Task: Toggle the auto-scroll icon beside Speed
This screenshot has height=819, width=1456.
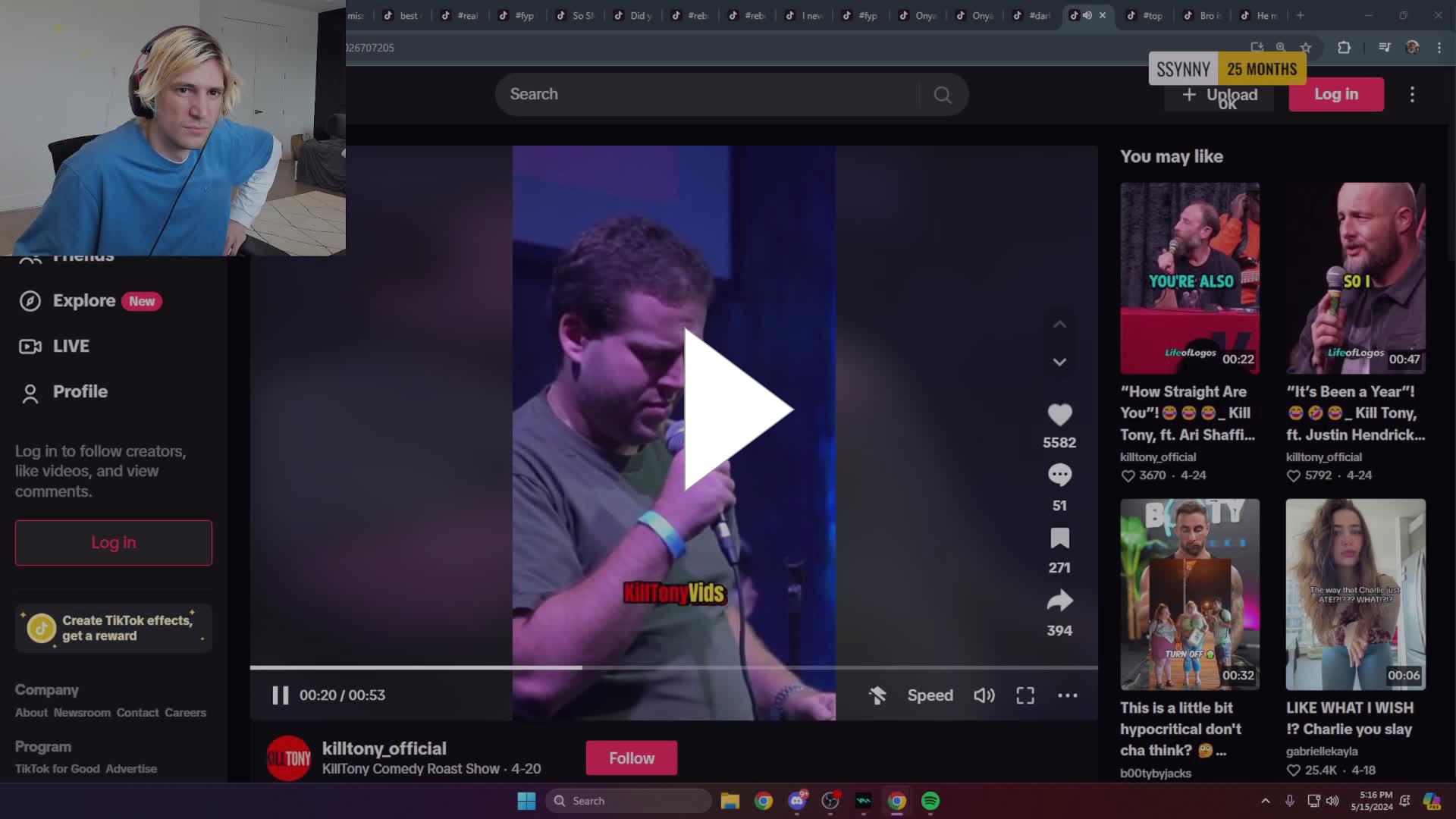Action: pyautogui.click(x=877, y=695)
